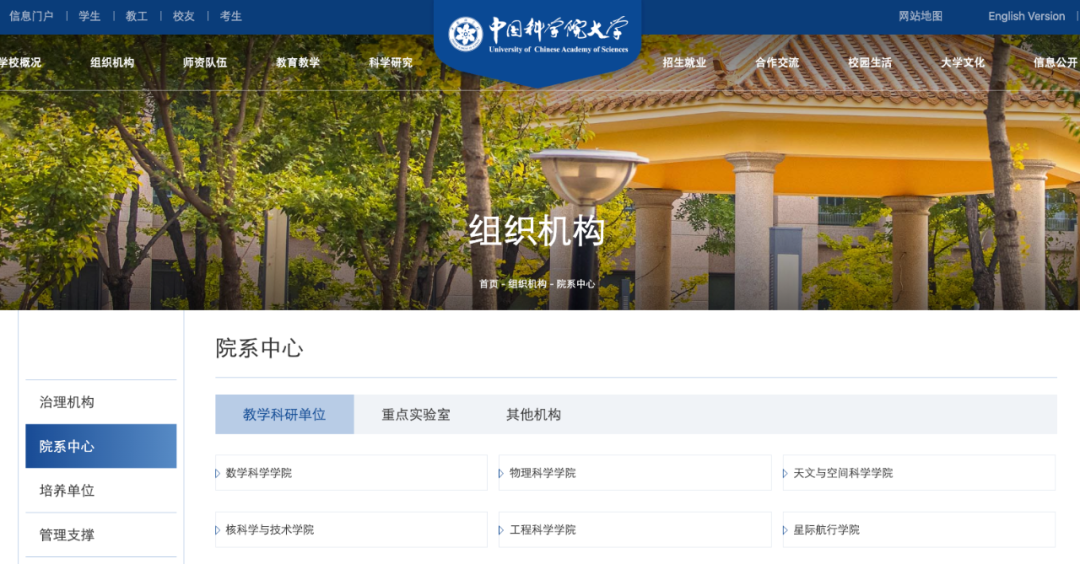This screenshot has width=1080, height=564.
Task: Click arrow icon beside 天文与空间科学学院
Action: [786, 473]
